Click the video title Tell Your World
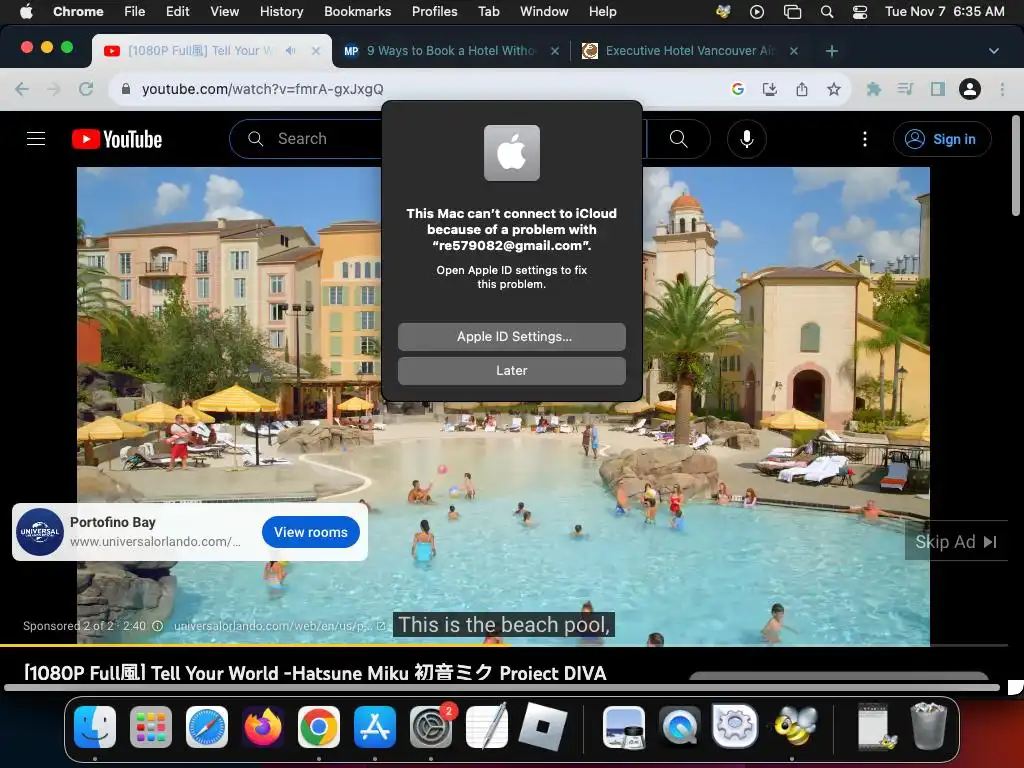Screen dimensions: 1024x768 click(315, 673)
